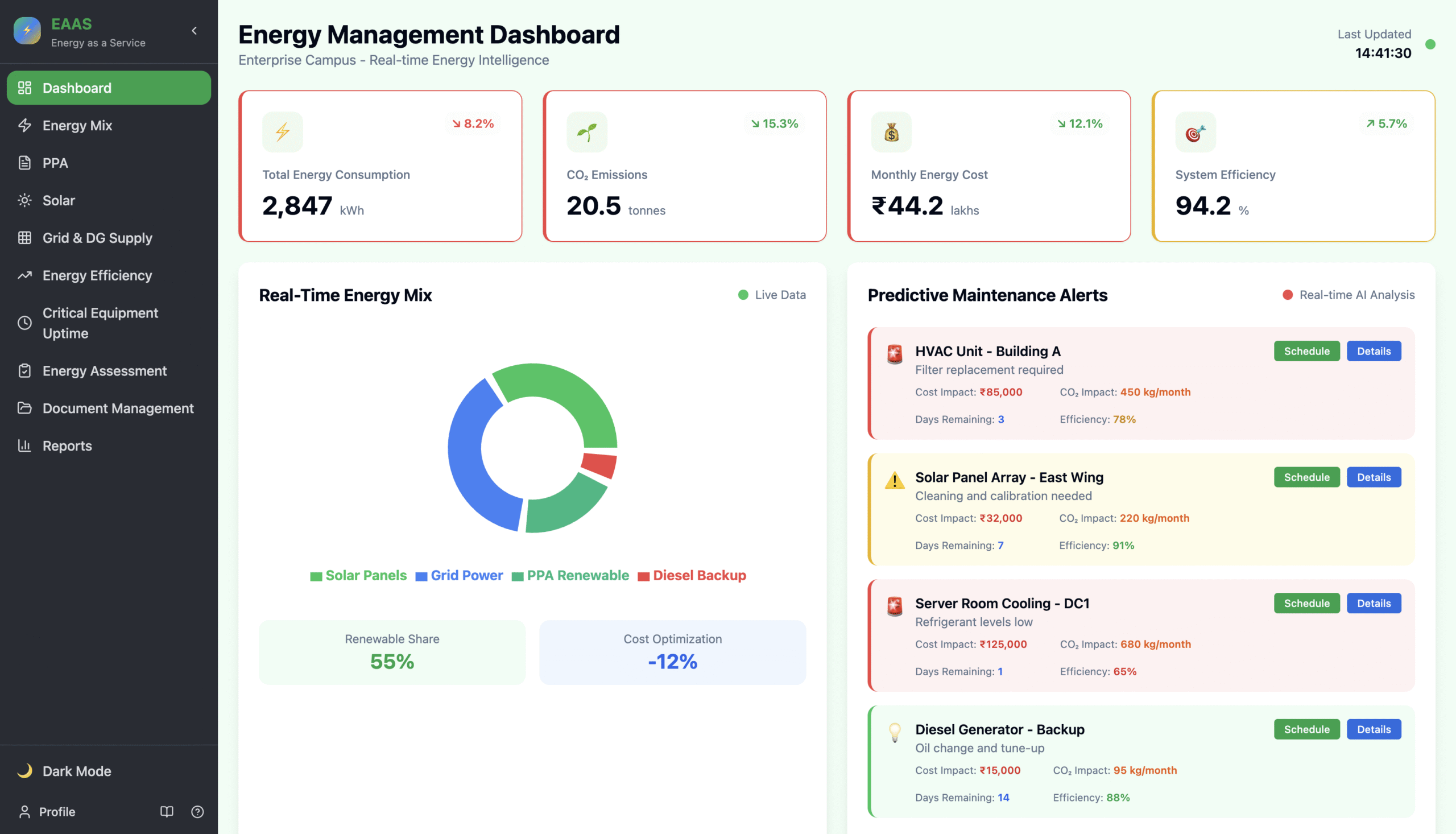The height and width of the screenshot is (834, 1456).
Task: Click the book documentation icon
Action: pyautogui.click(x=167, y=812)
